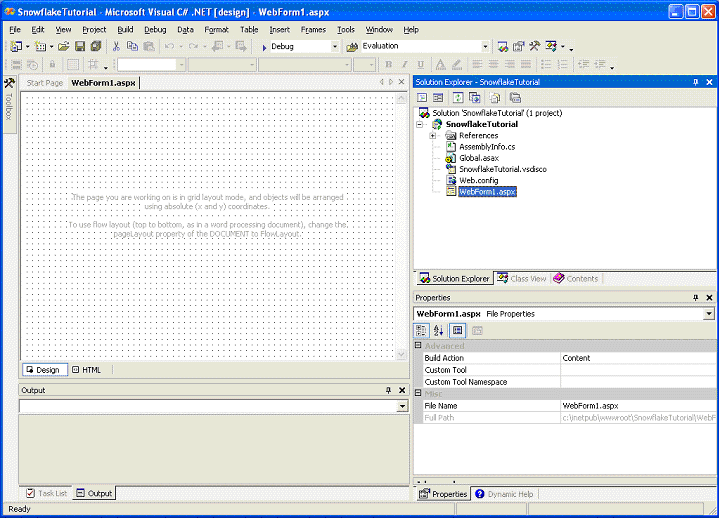Viewport: 719px width, 518px height.
Task: Open the Toolbox hammer icon panel
Action: (x=9, y=83)
